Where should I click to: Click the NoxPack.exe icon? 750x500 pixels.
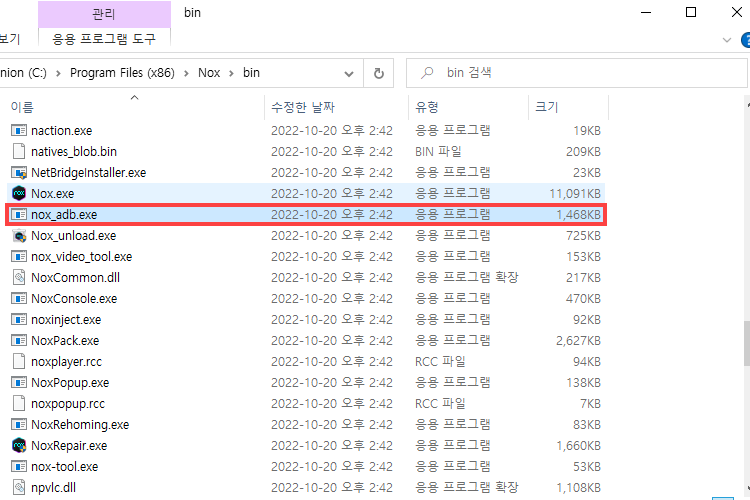coord(19,340)
